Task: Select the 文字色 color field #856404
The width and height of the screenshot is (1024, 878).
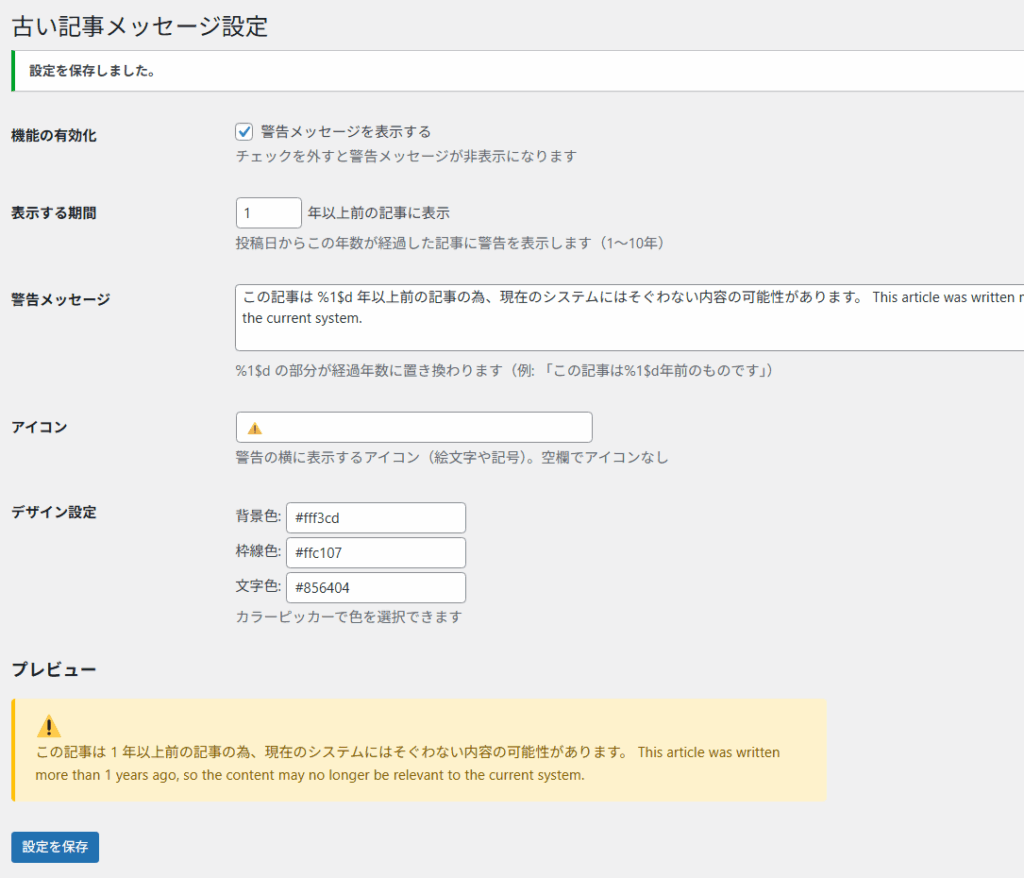Action: [x=375, y=588]
